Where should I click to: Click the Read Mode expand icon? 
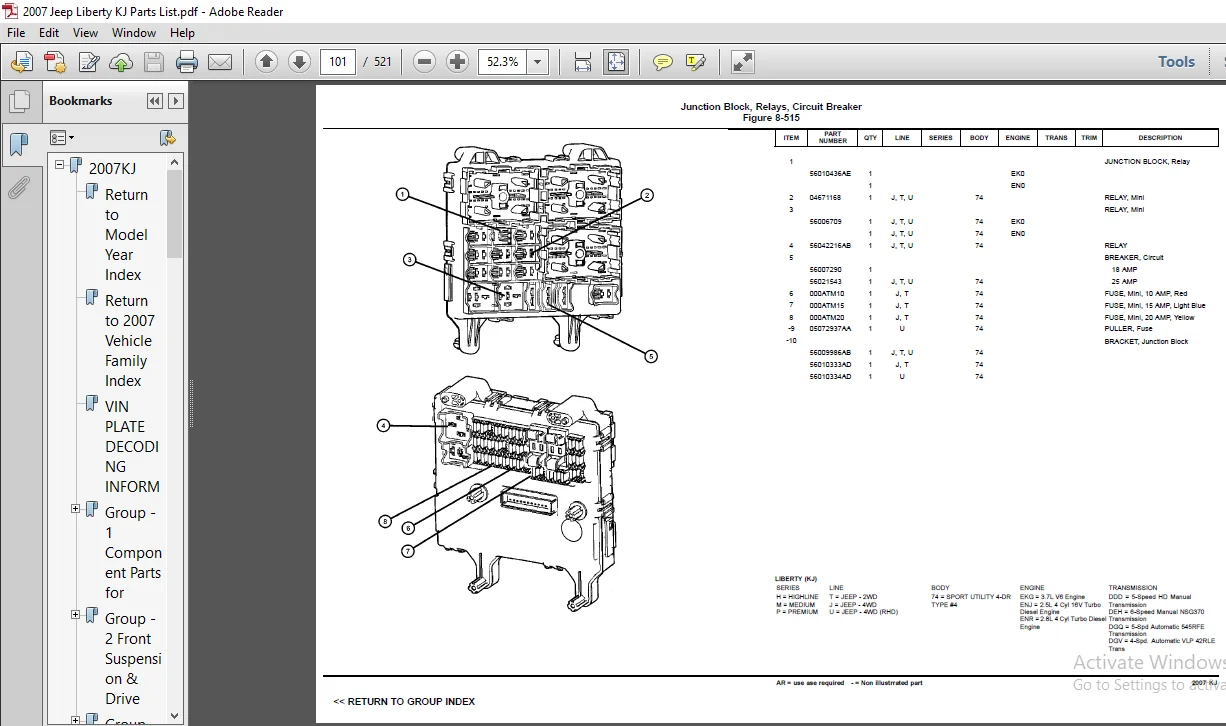coord(742,62)
